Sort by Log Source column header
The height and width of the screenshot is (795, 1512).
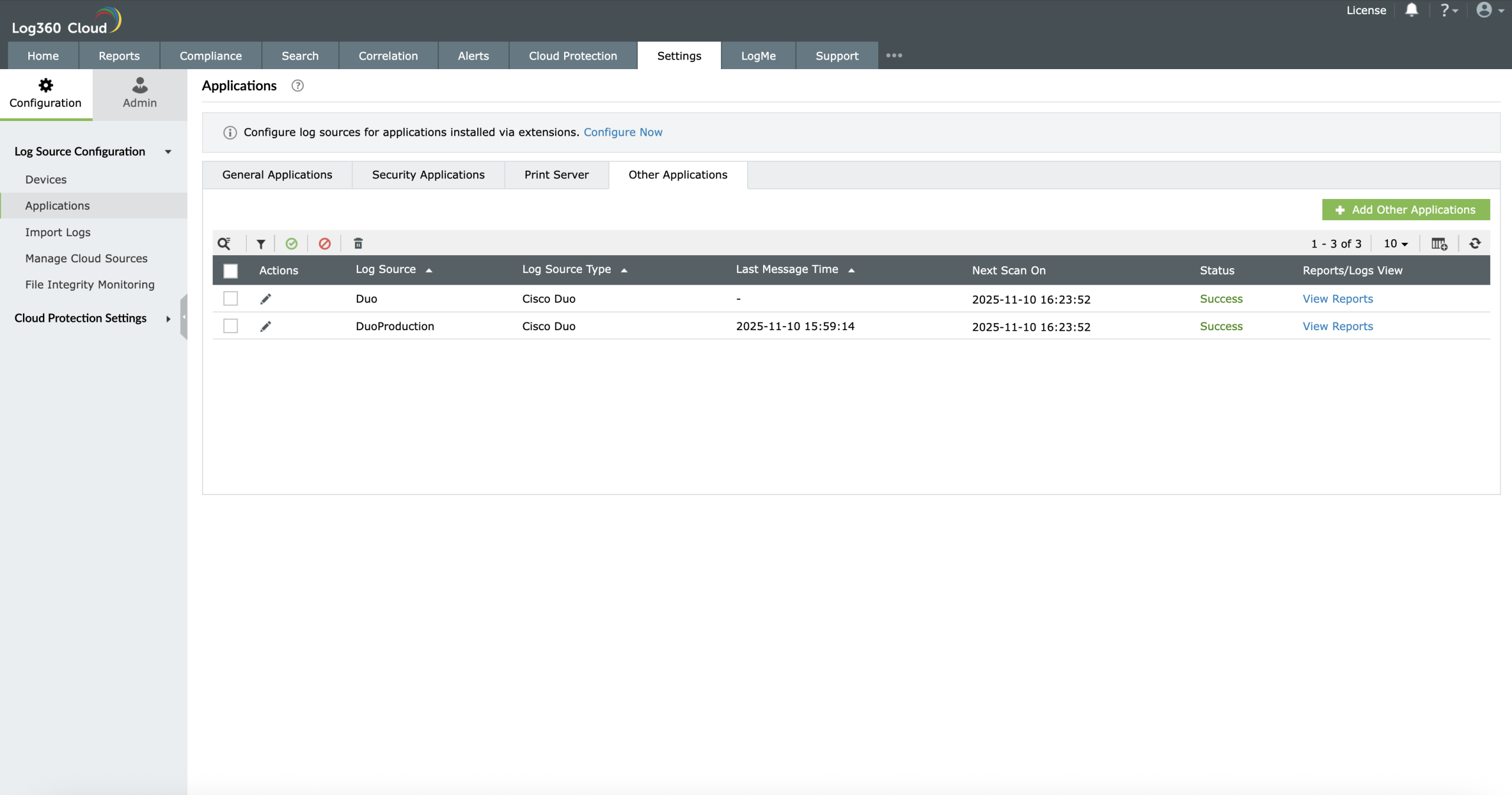(386, 269)
